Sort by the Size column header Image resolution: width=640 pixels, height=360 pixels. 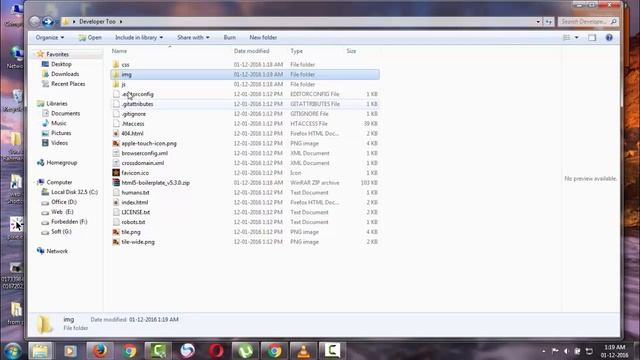(x=351, y=51)
